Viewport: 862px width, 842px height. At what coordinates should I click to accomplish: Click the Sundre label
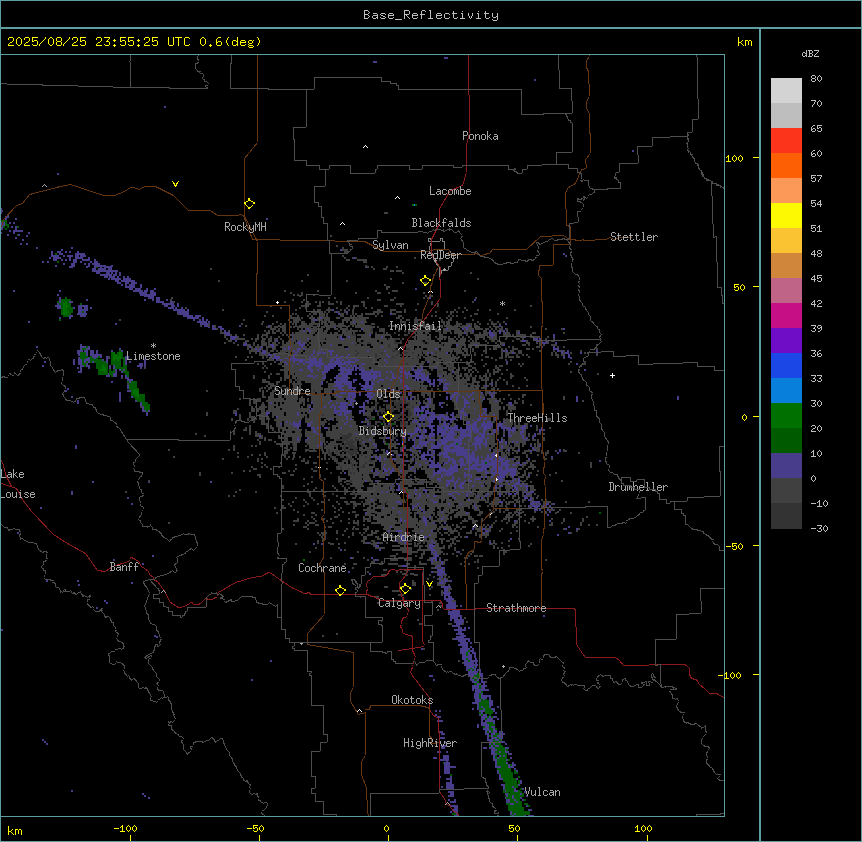tap(292, 391)
